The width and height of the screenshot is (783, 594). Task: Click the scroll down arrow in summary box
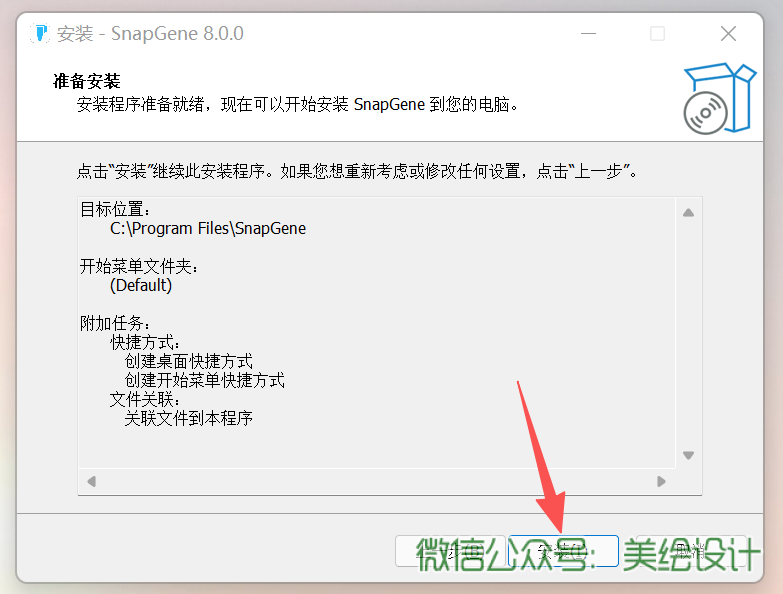coord(688,455)
